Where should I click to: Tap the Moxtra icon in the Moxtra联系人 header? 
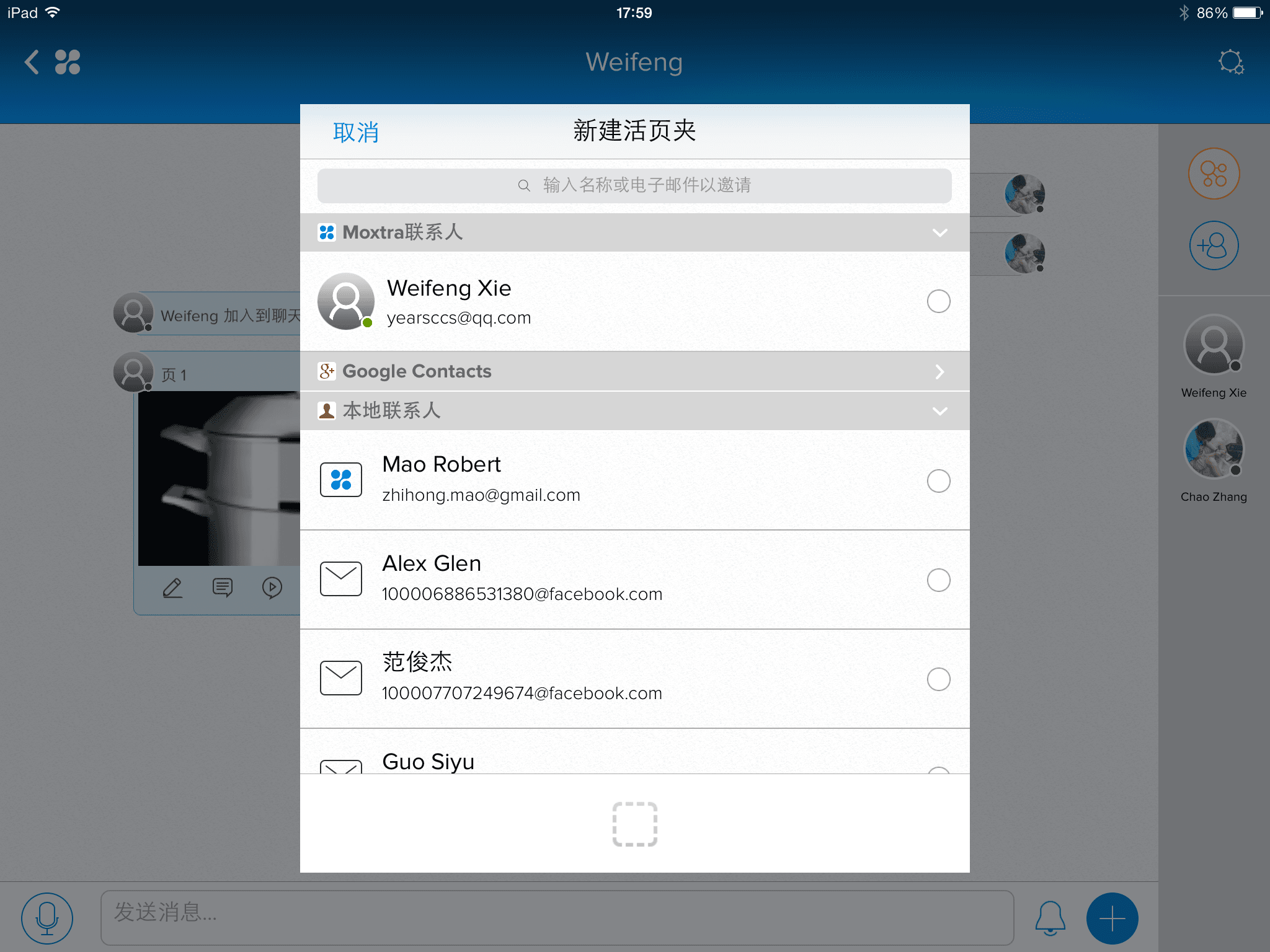pyautogui.click(x=327, y=232)
